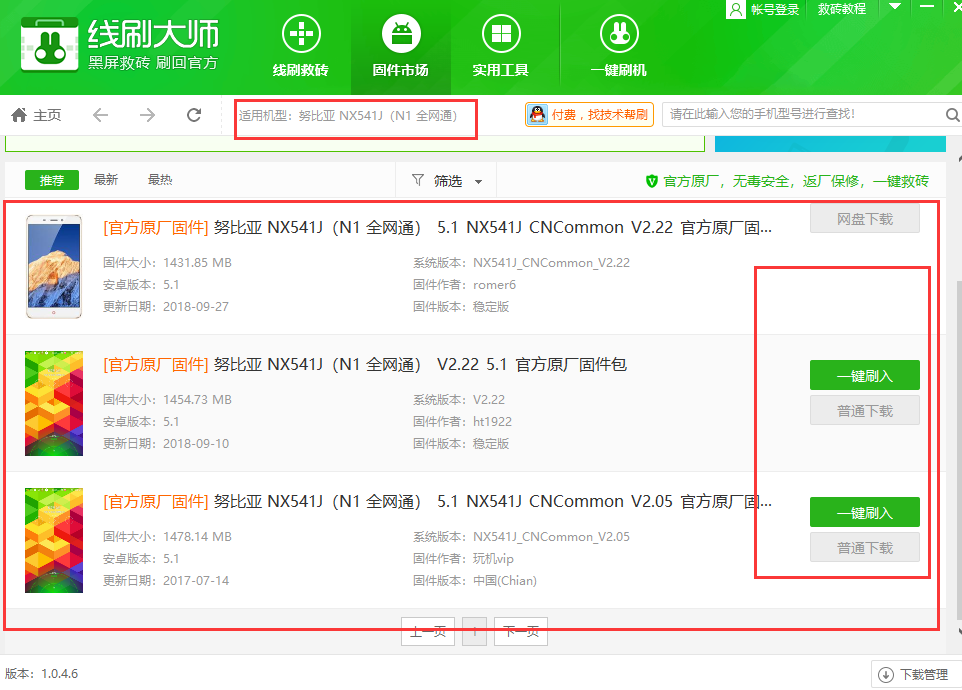Image resolution: width=962 pixels, height=690 pixels.
Task: Click the 官方原厂，无毒安全 slogan text
Action: click(796, 181)
